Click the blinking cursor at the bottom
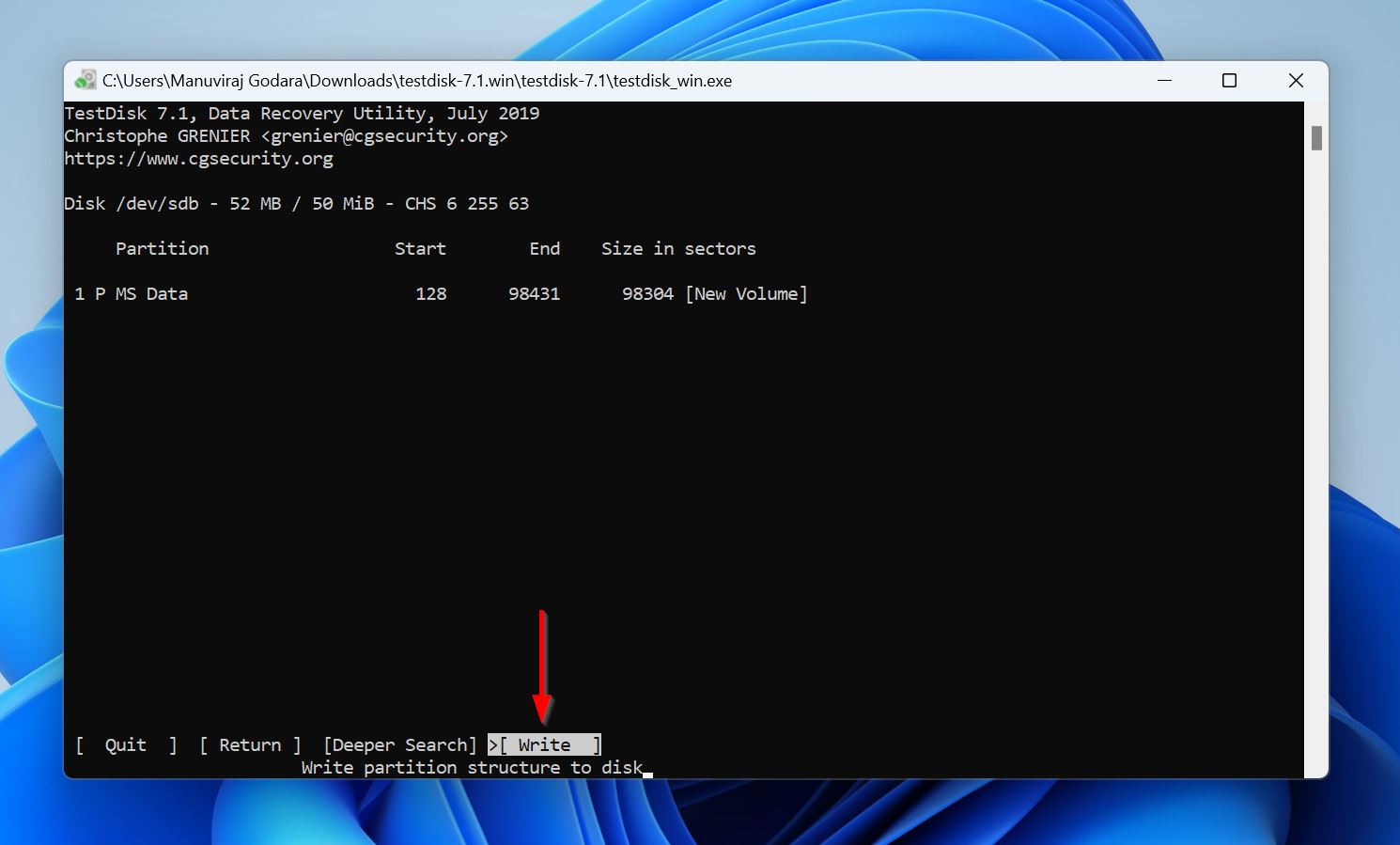This screenshot has width=1400, height=845. [x=647, y=773]
